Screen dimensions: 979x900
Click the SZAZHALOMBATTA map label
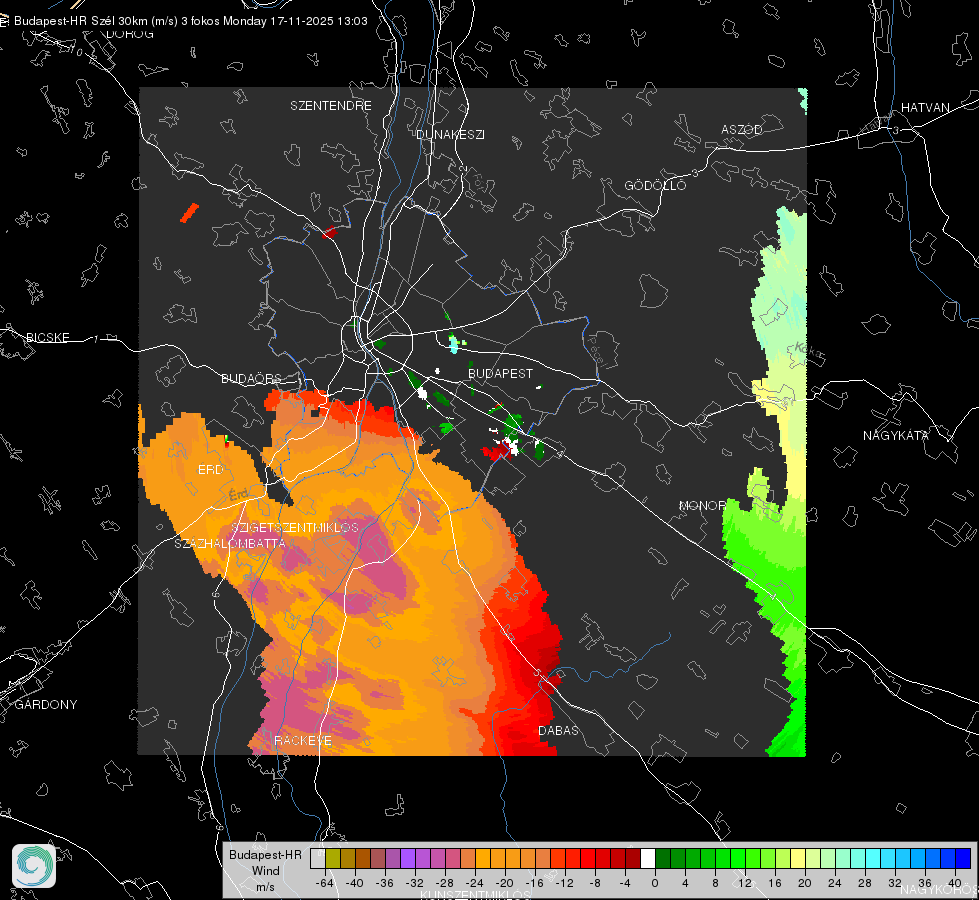pyautogui.click(x=230, y=543)
